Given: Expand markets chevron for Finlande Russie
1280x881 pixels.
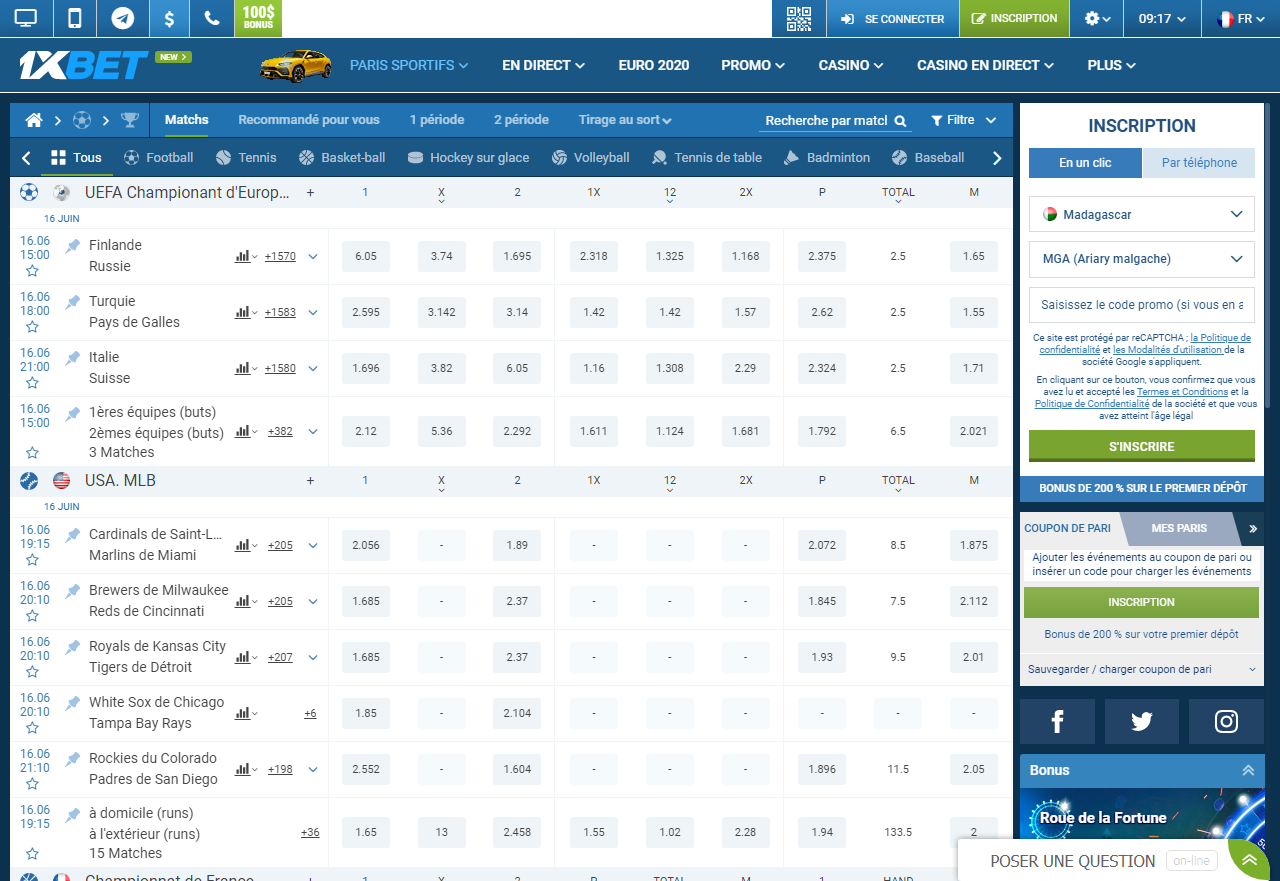Looking at the screenshot, I should (313, 257).
